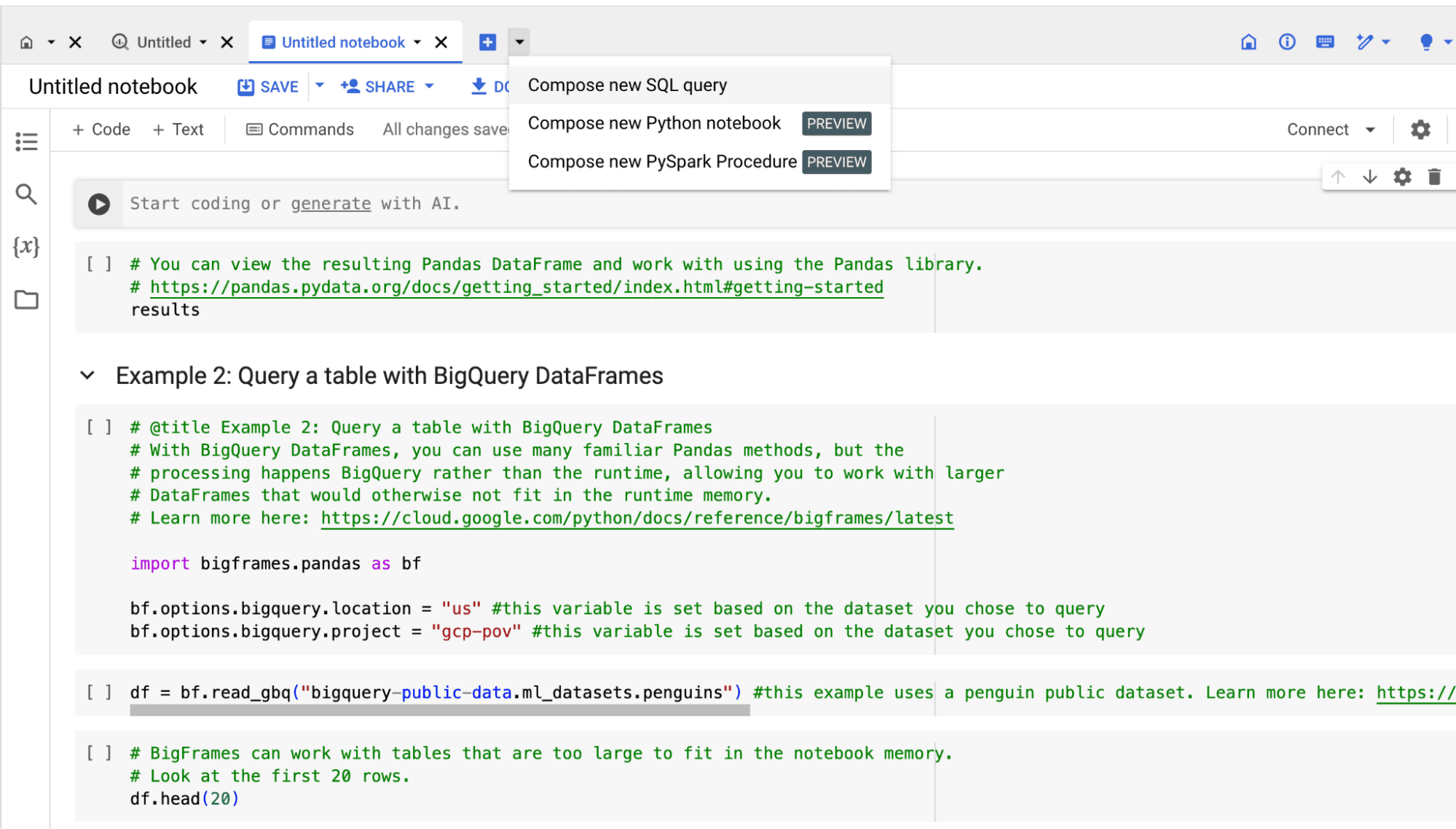
Task: Click the results variable line
Action: point(165,310)
